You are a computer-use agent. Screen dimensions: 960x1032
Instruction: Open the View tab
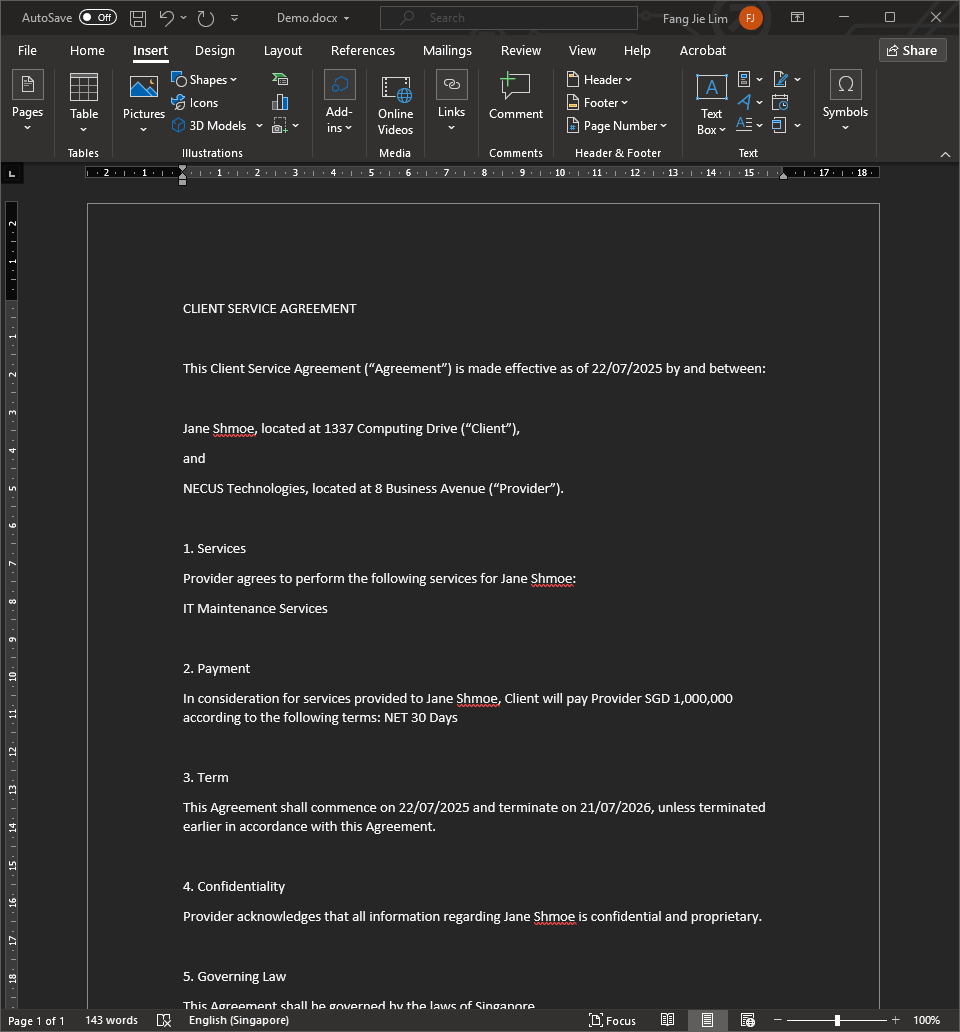(582, 51)
